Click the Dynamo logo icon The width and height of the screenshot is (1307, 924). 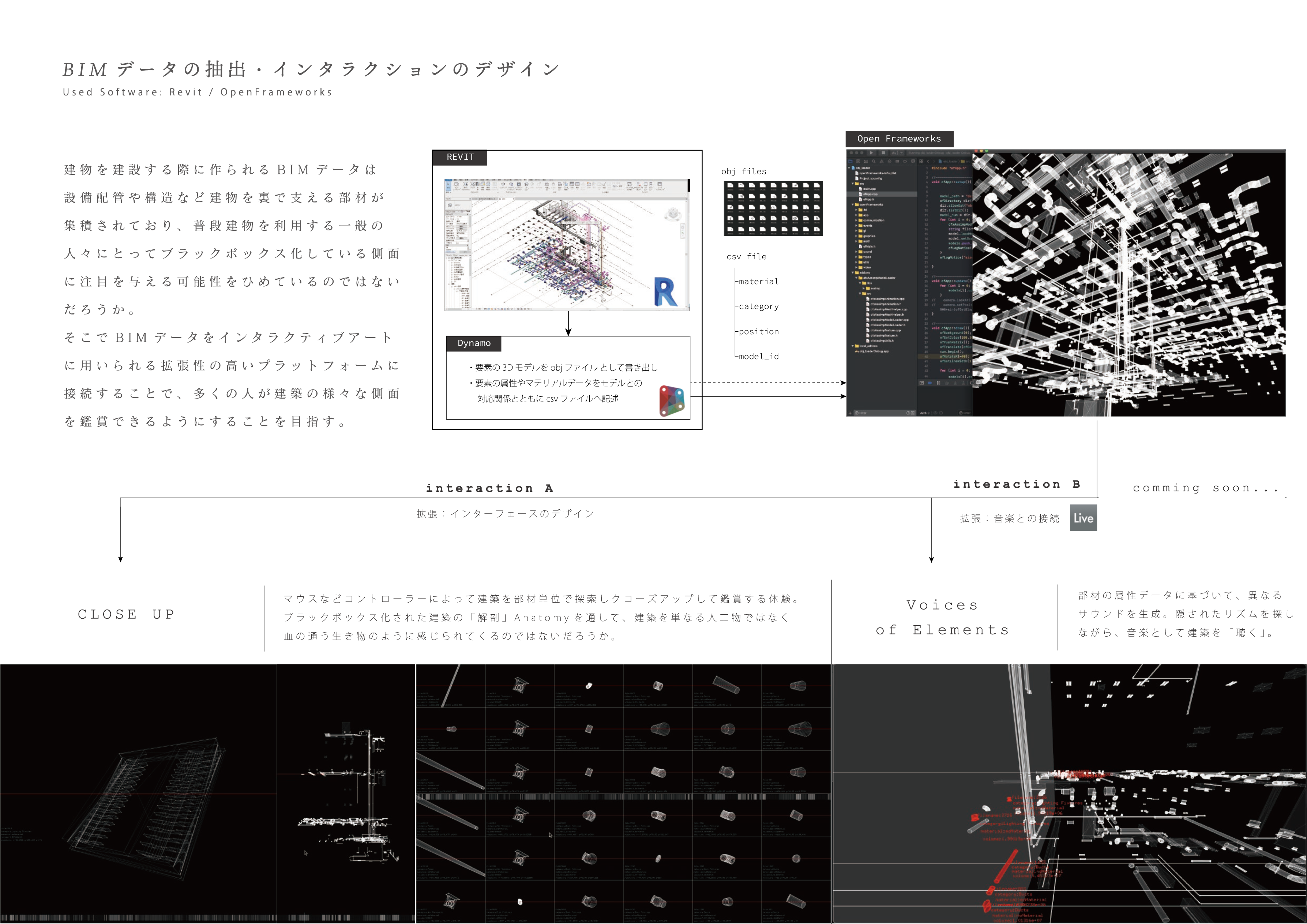coord(672,401)
